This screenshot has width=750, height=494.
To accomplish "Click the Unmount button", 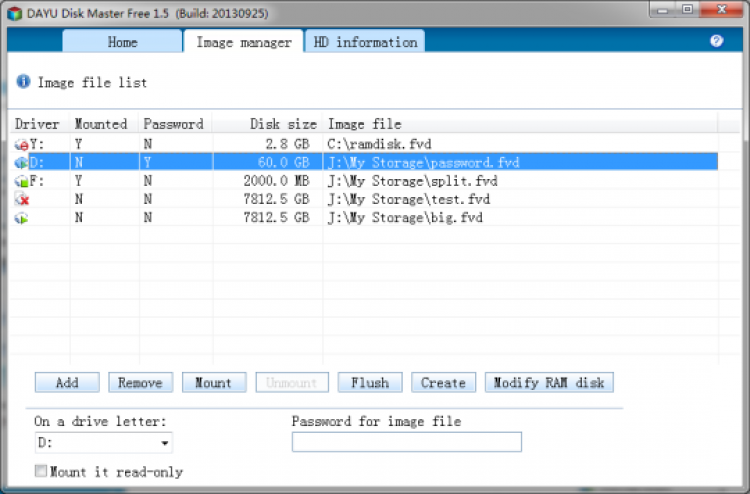I will pyautogui.click(x=292, y=383).
